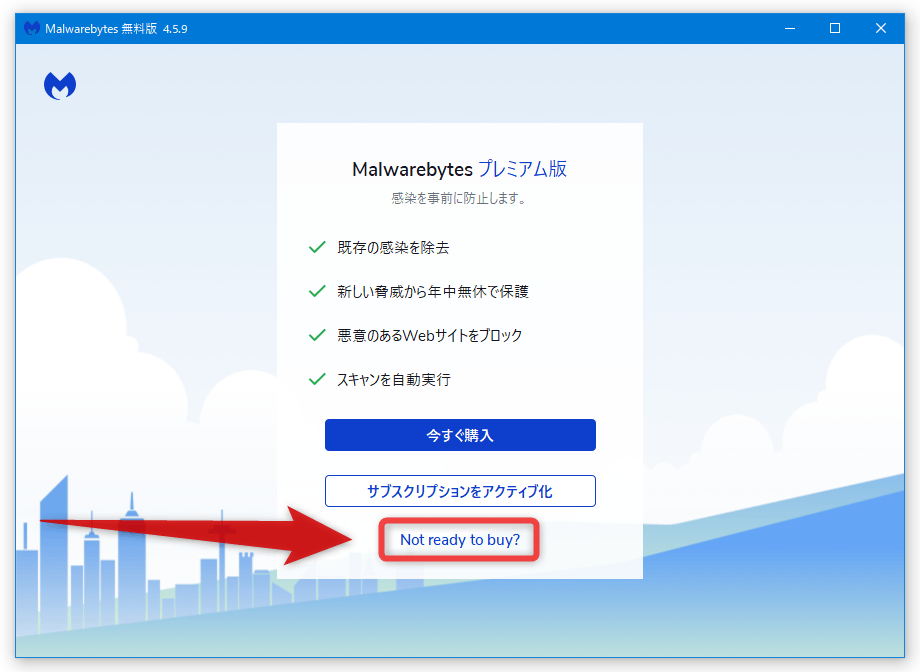920x672 pixels.
Task: Minimize the Malwarebytes window
Action: pos(790,28)
